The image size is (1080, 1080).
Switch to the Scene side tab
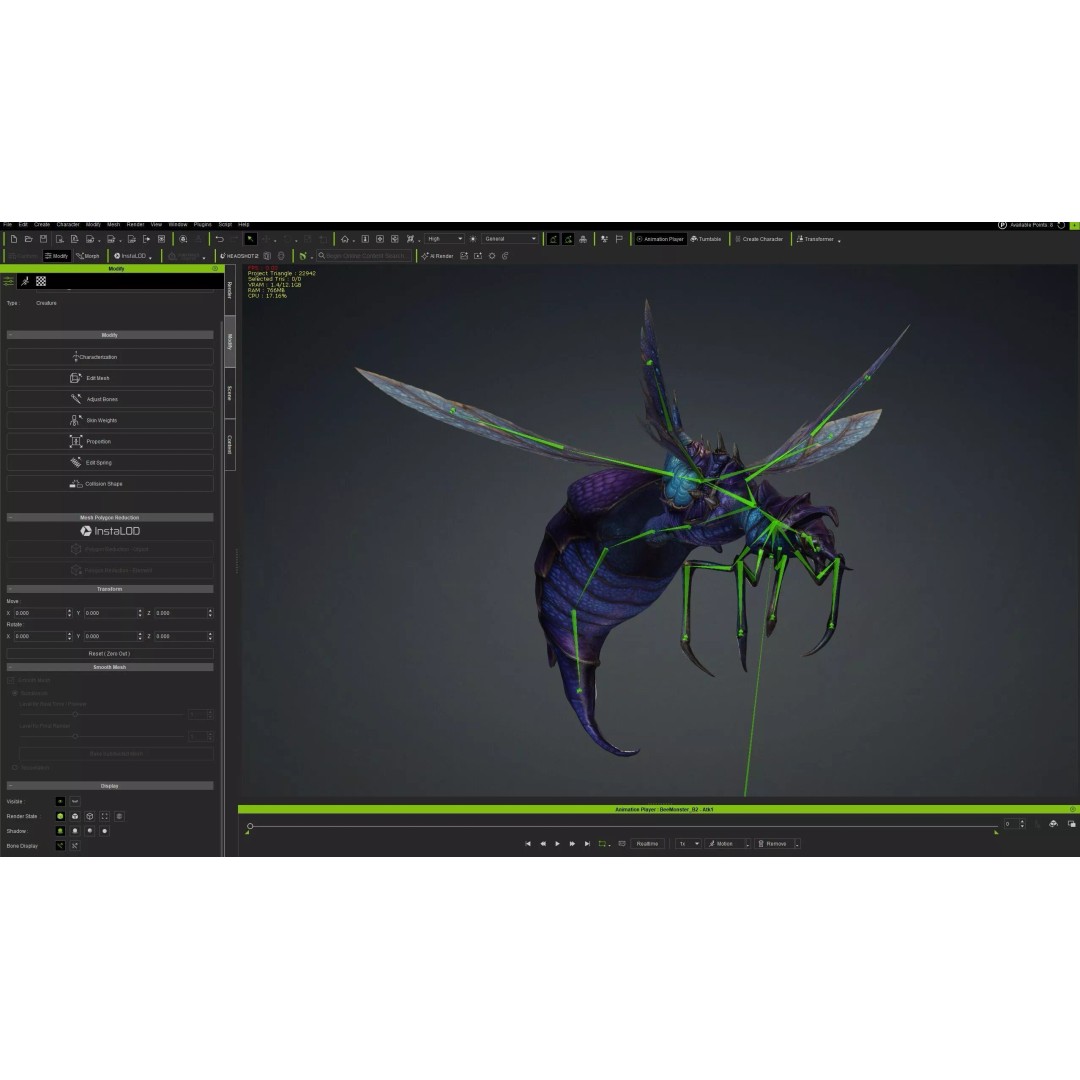click(x=230, y=393)
